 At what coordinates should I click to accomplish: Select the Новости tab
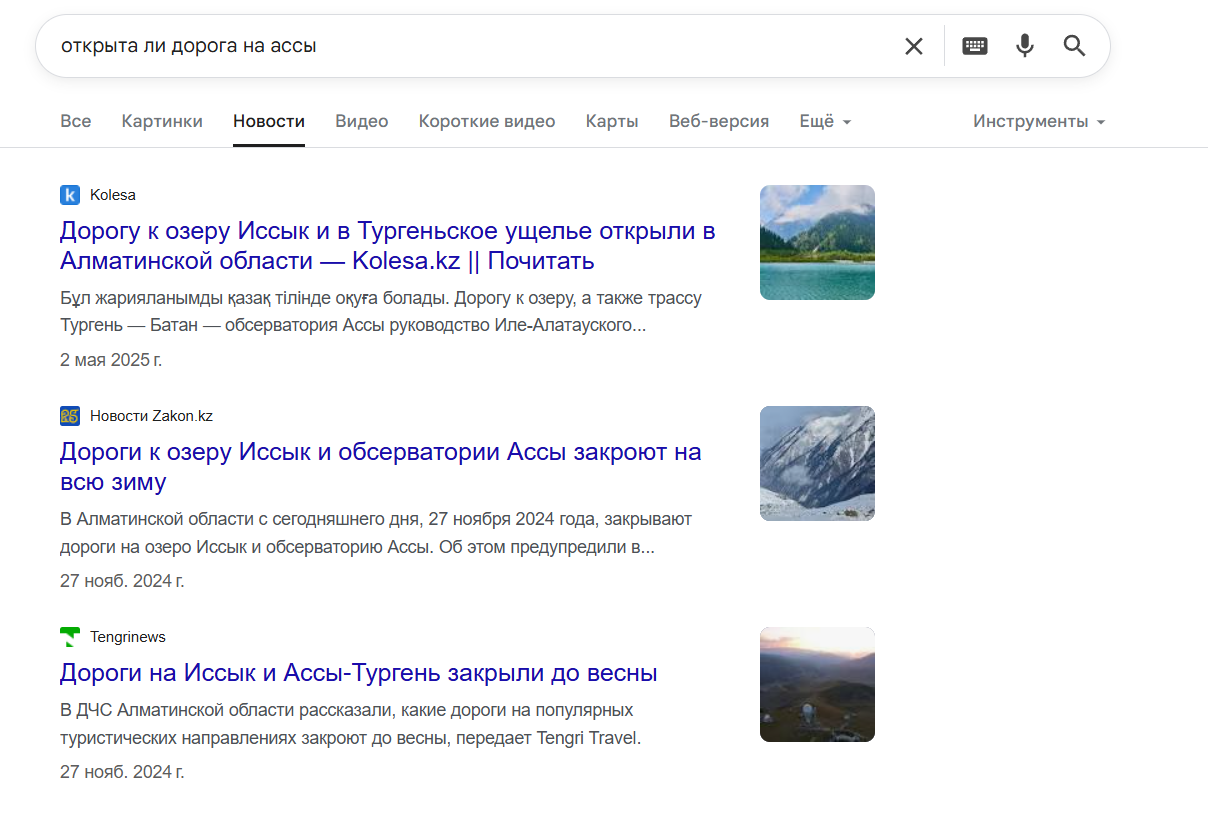click(x=269, y=121)
